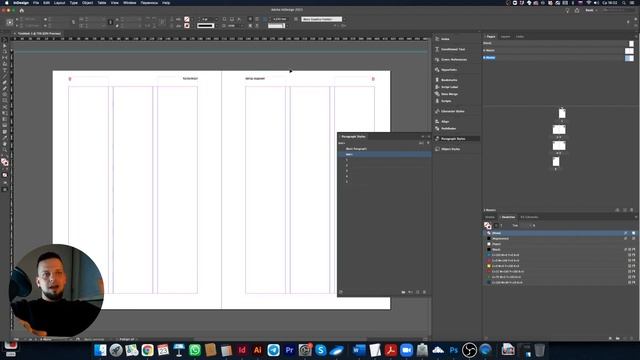Select the 4-5 spread thumbnail in the Pages panel
Image resolution: width=640 pixels, height=360 pixels.
pyautogui.click(x=559, y=145)
